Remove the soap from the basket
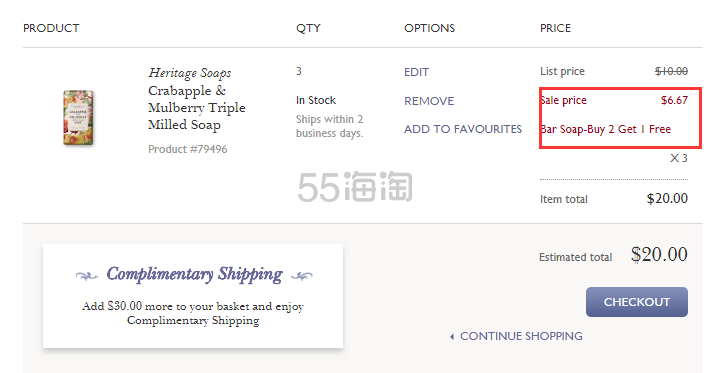This screenshot has width=710, height=373. (x=429, y=101)
